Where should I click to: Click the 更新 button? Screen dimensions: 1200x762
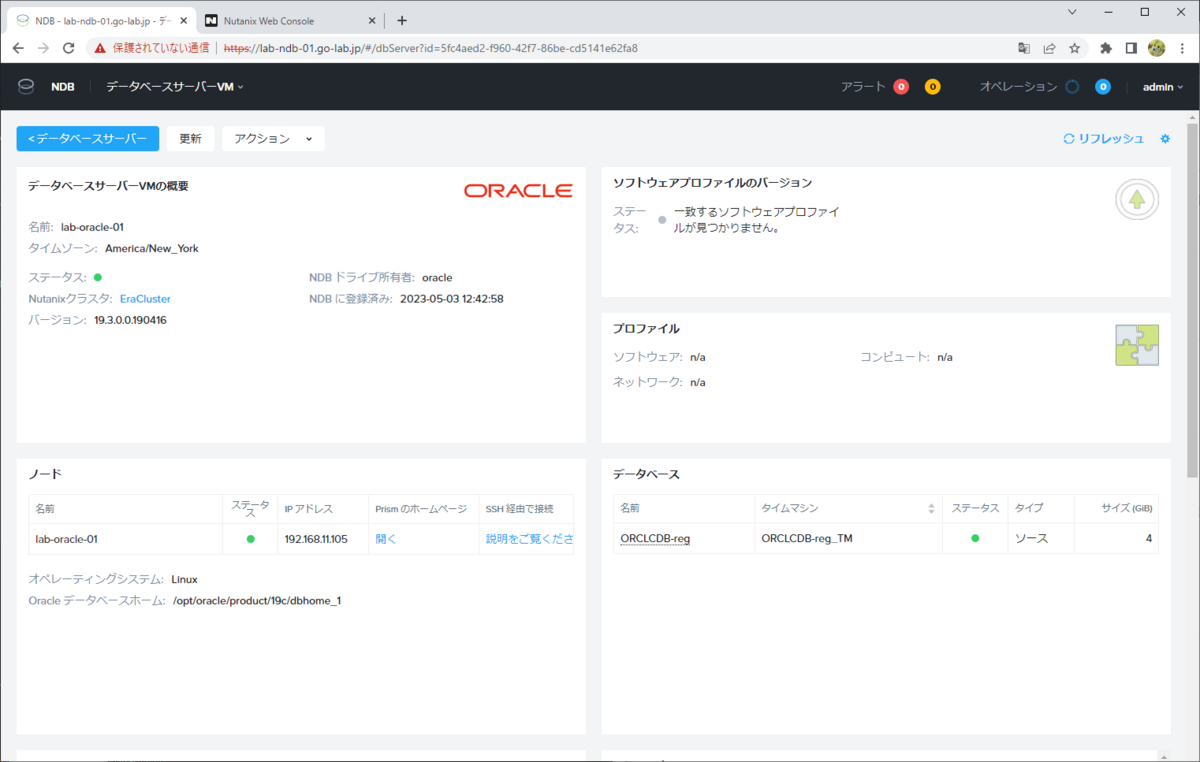(x=190, y=139)
